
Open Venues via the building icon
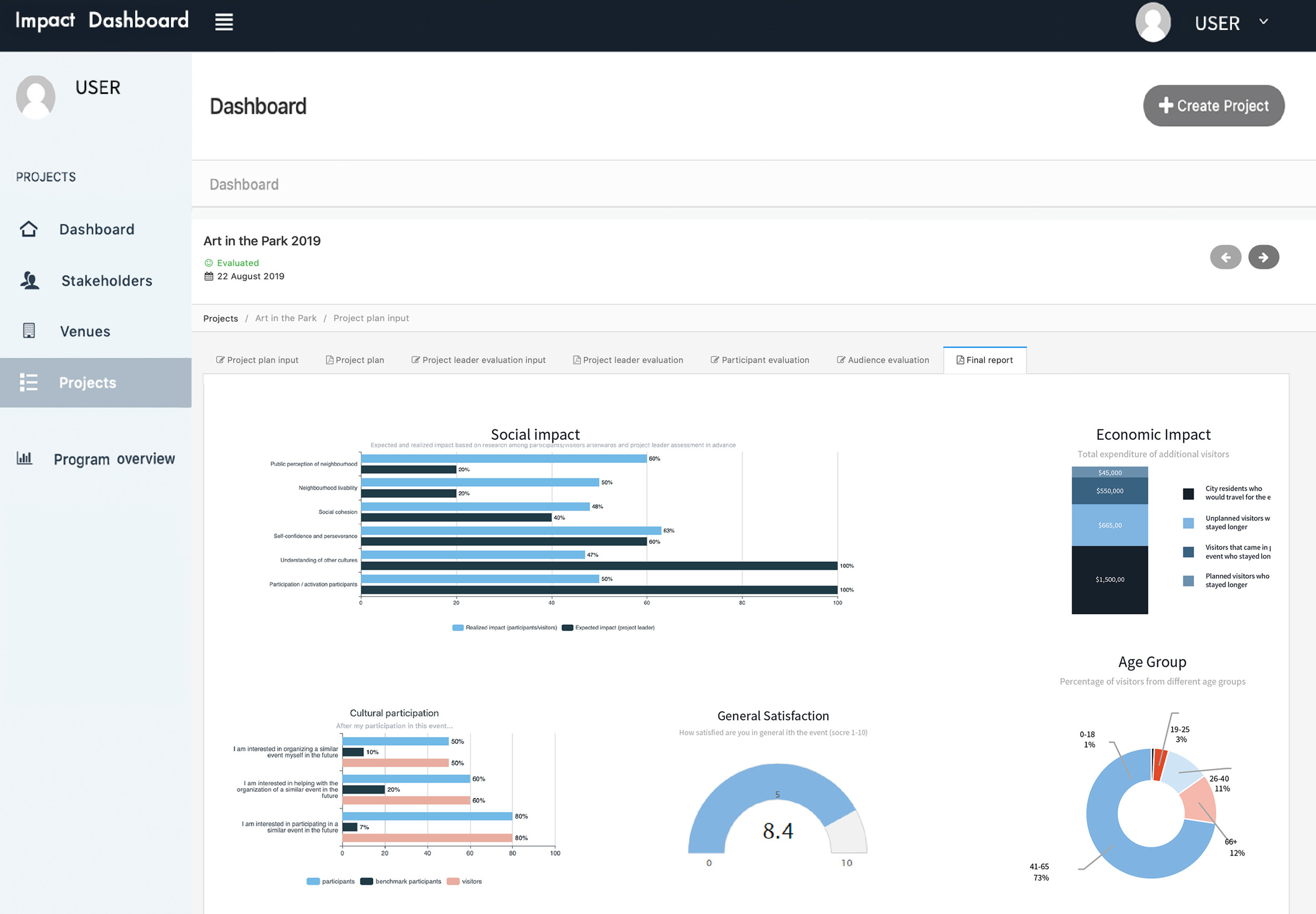29,331
